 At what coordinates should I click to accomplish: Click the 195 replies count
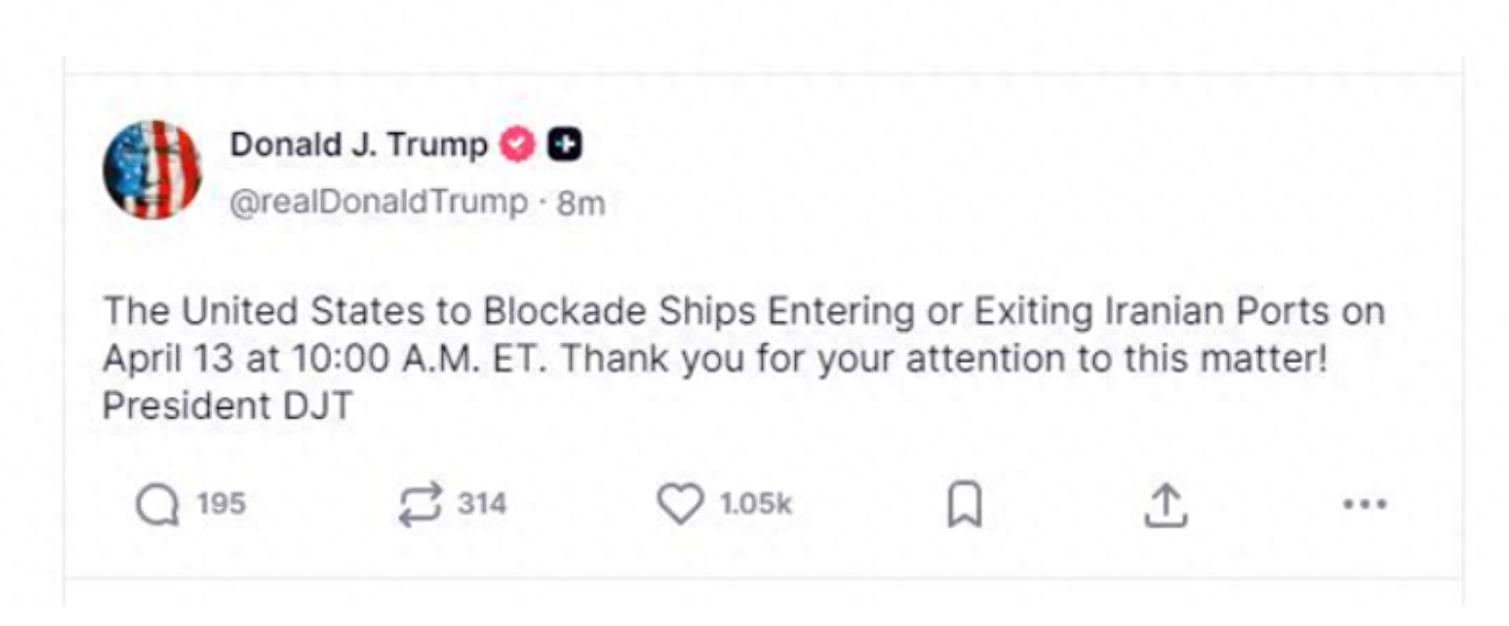[x=221, y=504]
